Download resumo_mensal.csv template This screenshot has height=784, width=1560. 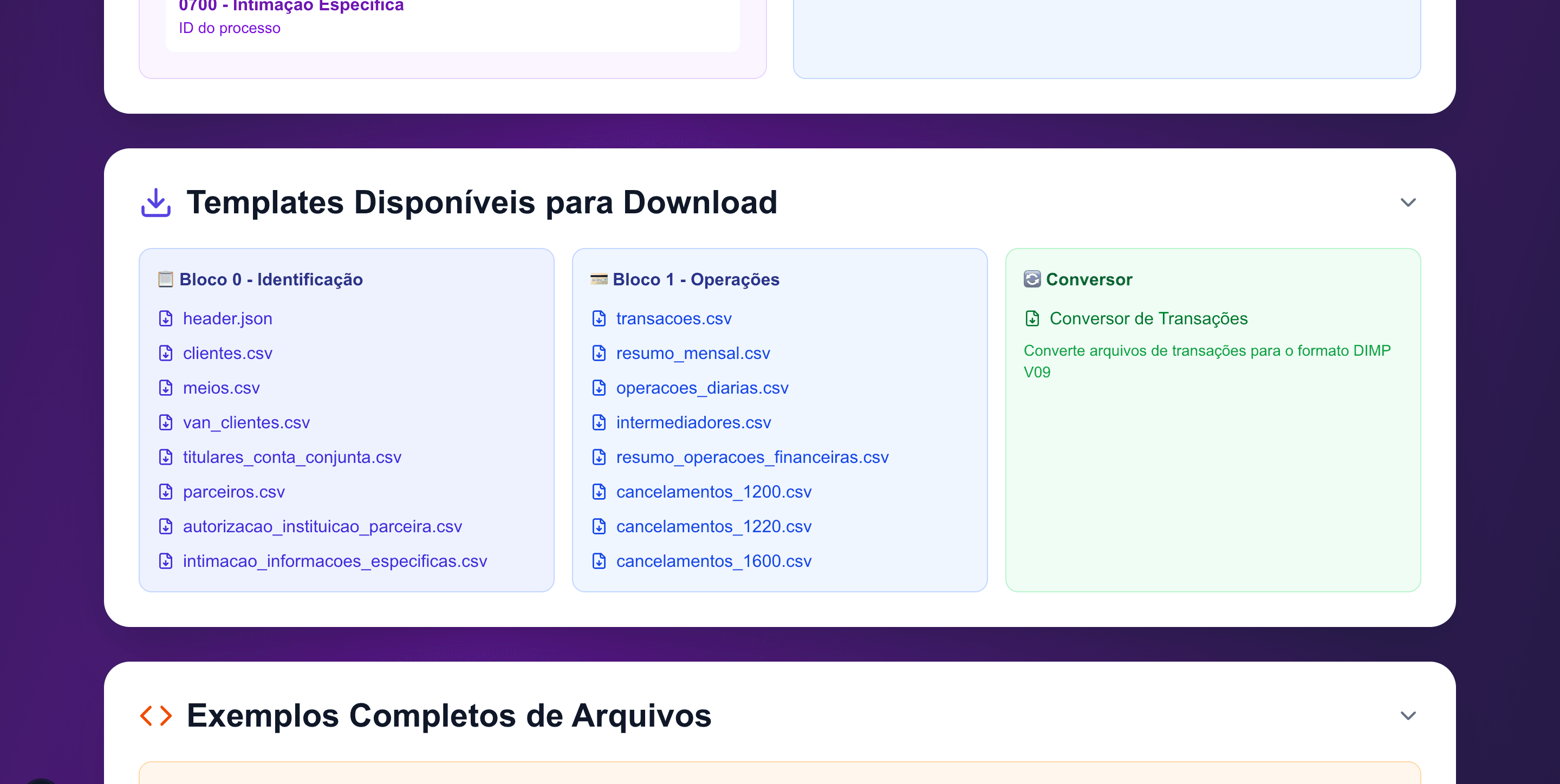coord(693,353)
